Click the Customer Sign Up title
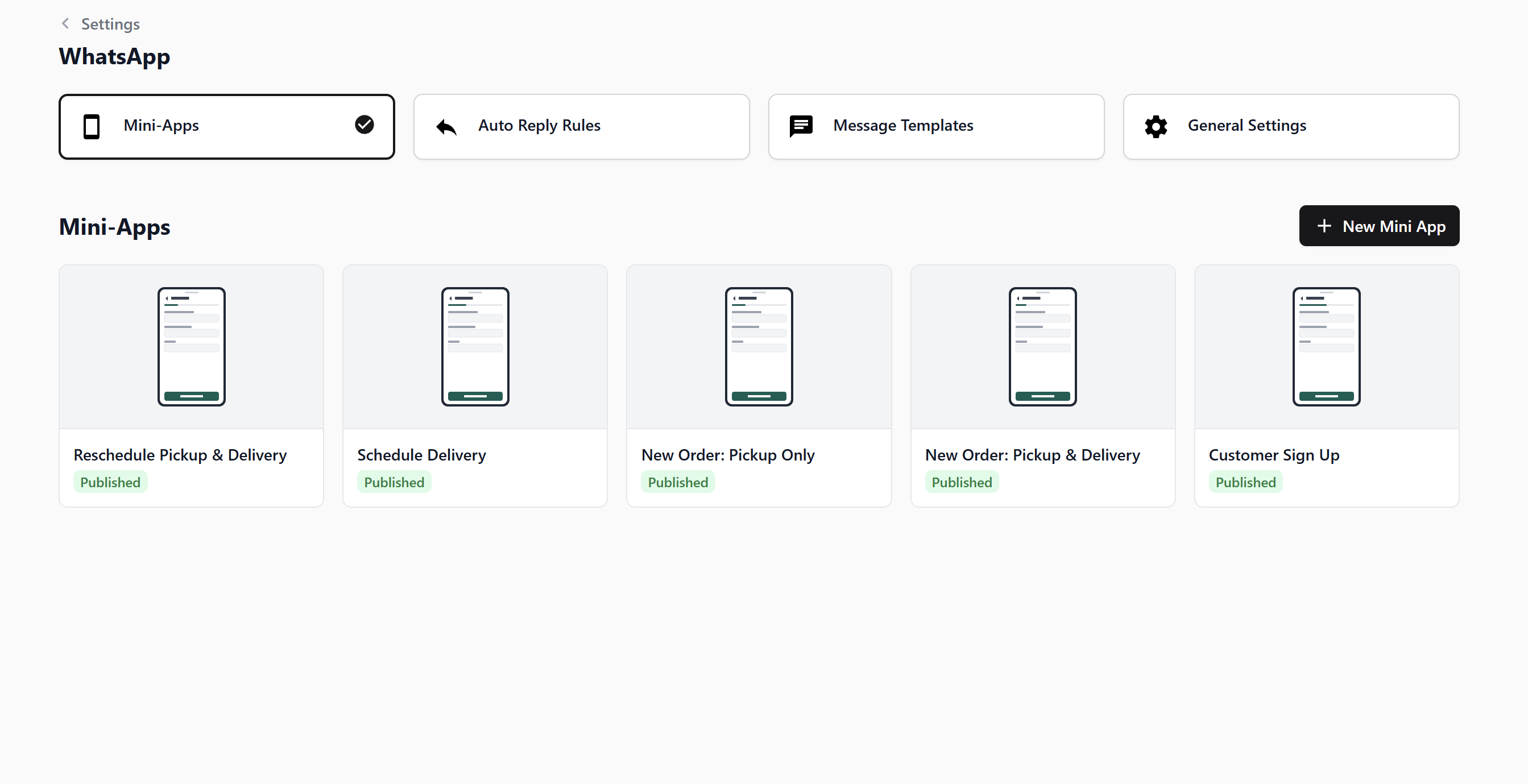Screen dimensions: 1528x784 [x=1274, y=455]
